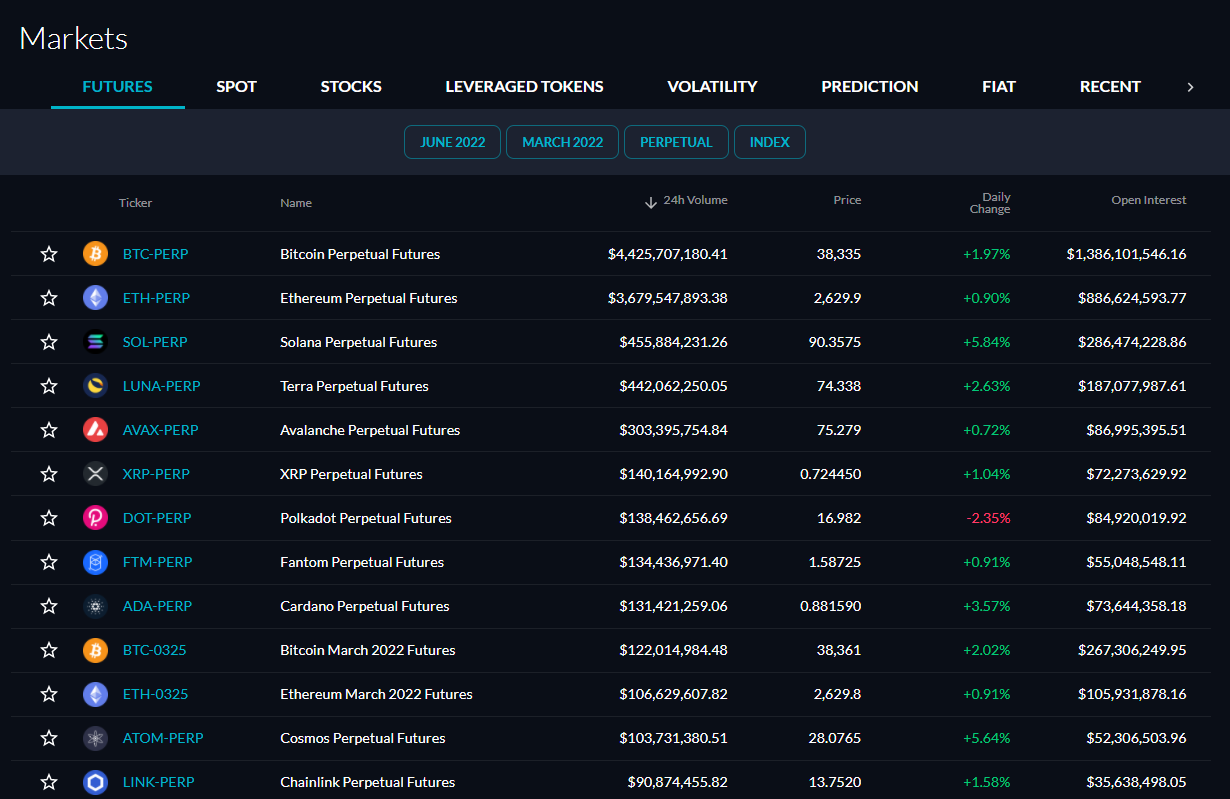The height and width of the screenshot is (799, 1230).
Task: Click the Cardano logo icon
Action: click(95, 606)
